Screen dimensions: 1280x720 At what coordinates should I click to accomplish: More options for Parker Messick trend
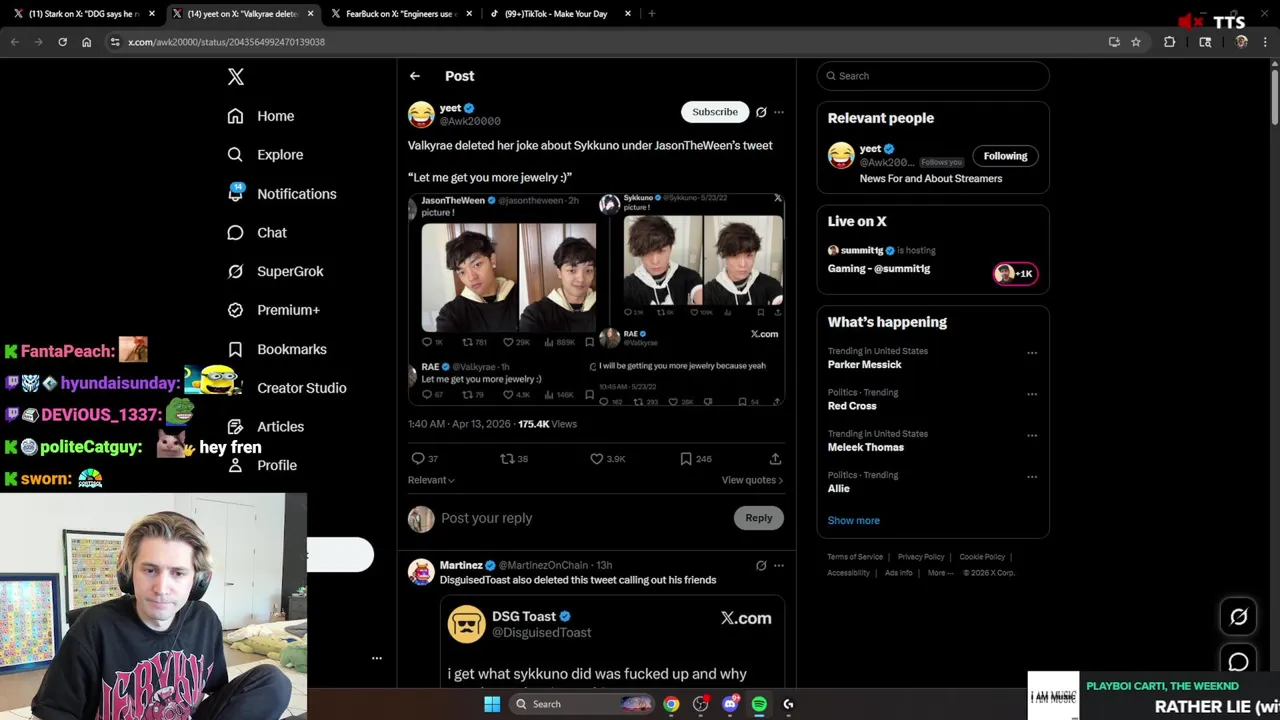tap(1032, 353)
